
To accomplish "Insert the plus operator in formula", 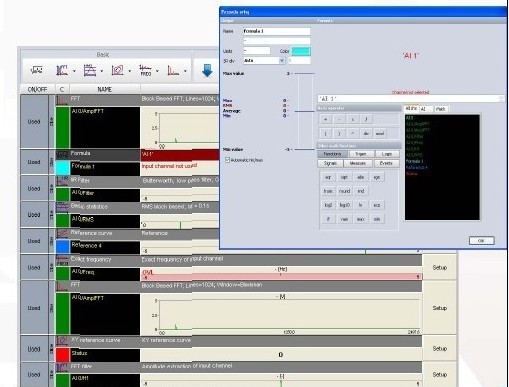I will click(326, 119).
